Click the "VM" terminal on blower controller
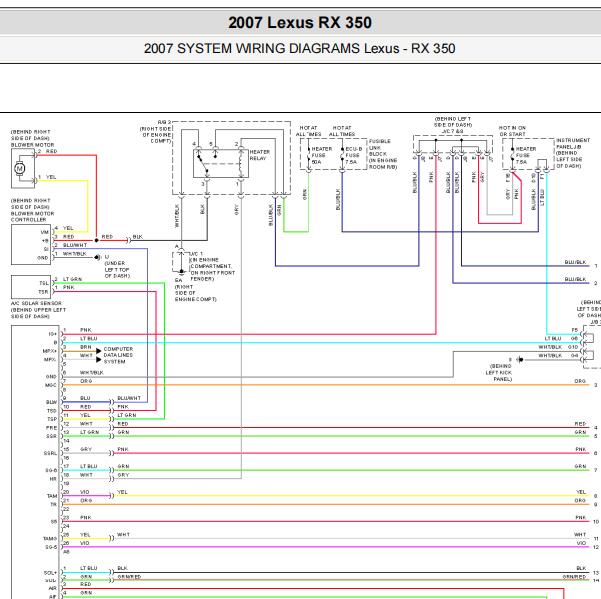Viewport: 601px width, 599px height. pos(44,232)
